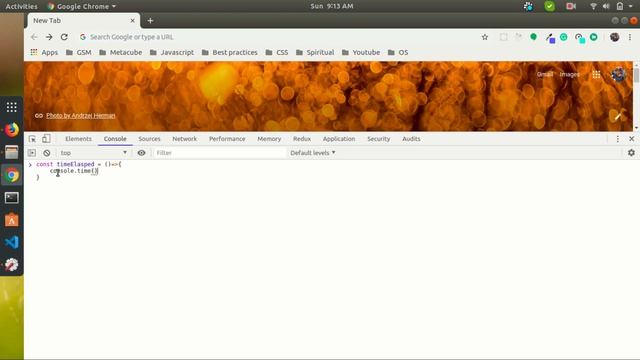The width and height of the screenshot is (640, 360).
Task: Open the Google Chrome app menu in top bar
Action: point(82,6)
